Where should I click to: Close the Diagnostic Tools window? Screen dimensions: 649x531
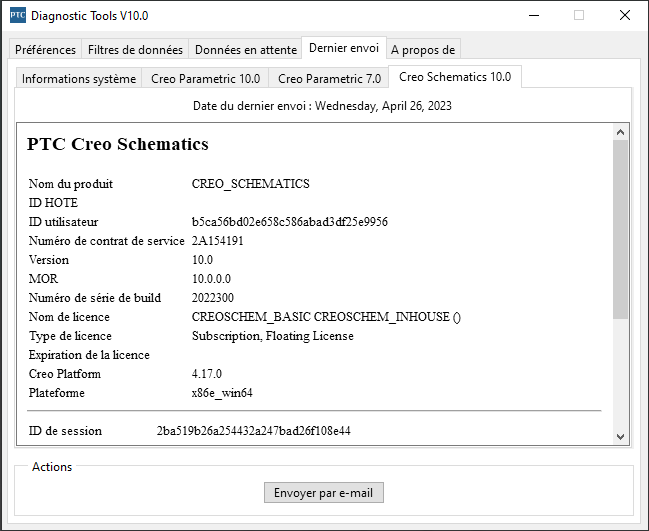tap(625, 16)
